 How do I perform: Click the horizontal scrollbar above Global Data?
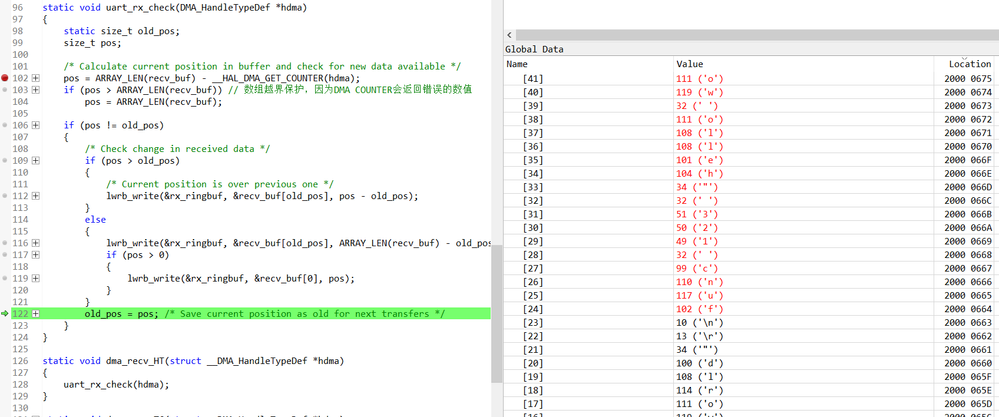pyautogui.click(x=757, y=35)
